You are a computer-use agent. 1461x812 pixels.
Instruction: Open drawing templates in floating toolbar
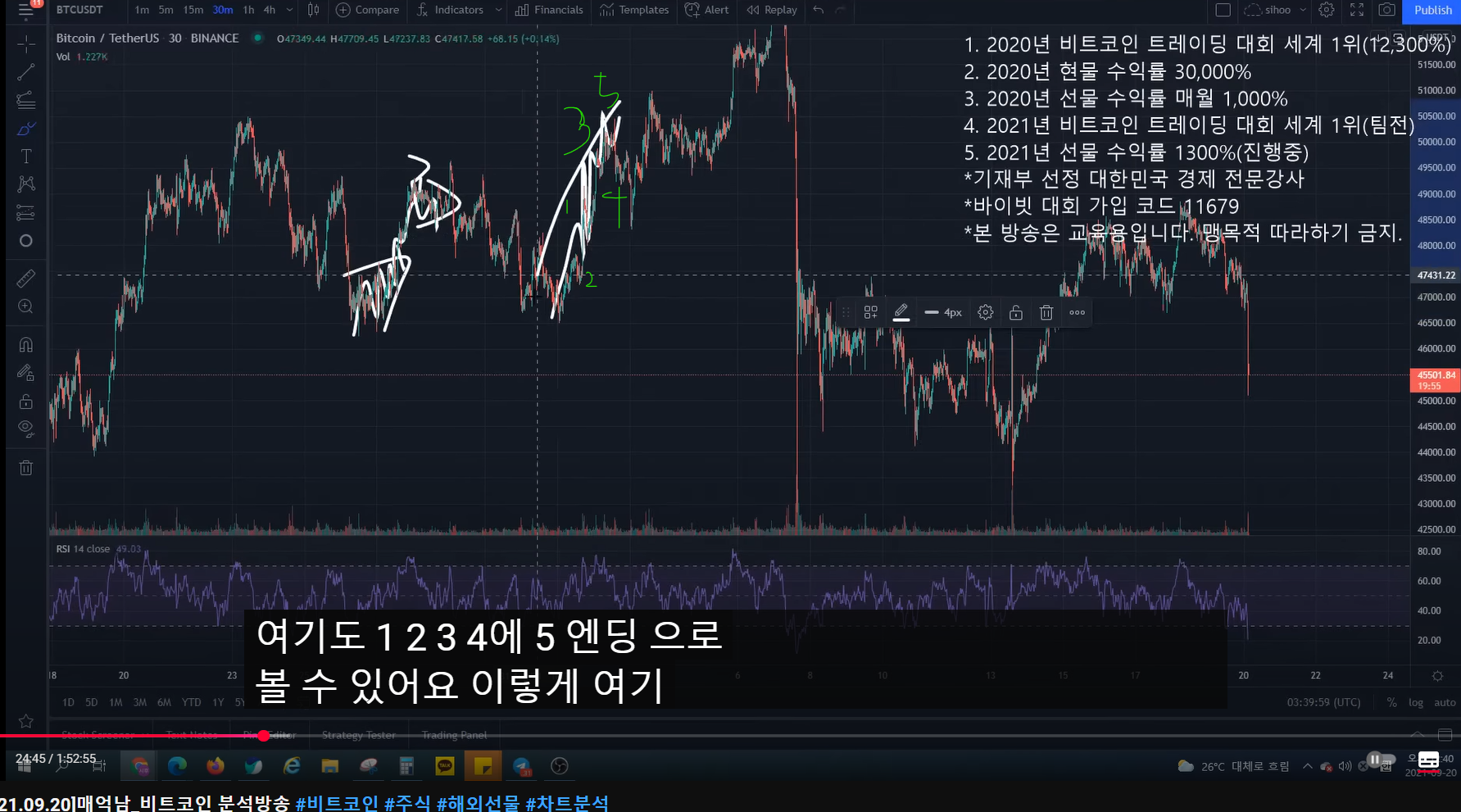click(871, 312)
